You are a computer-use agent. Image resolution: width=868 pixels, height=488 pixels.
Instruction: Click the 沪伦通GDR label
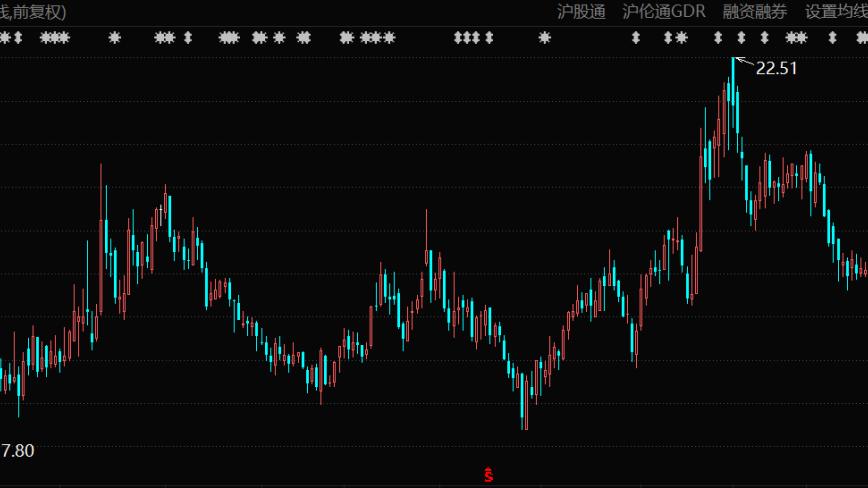click(x=664, y=12)
